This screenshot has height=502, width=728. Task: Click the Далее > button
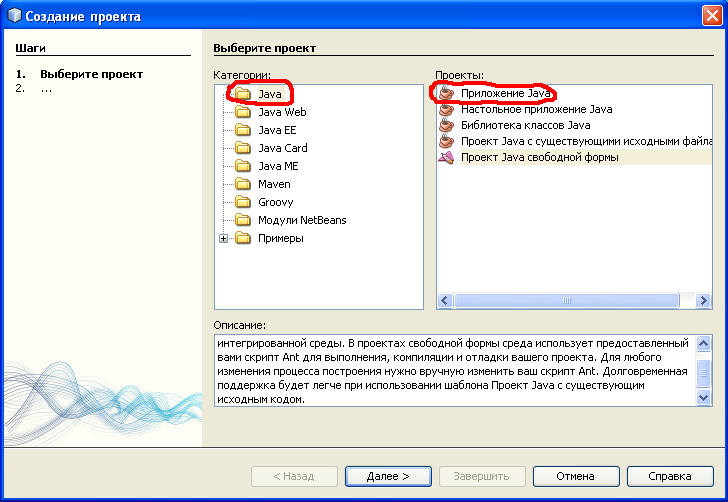[x=388, y=476]
